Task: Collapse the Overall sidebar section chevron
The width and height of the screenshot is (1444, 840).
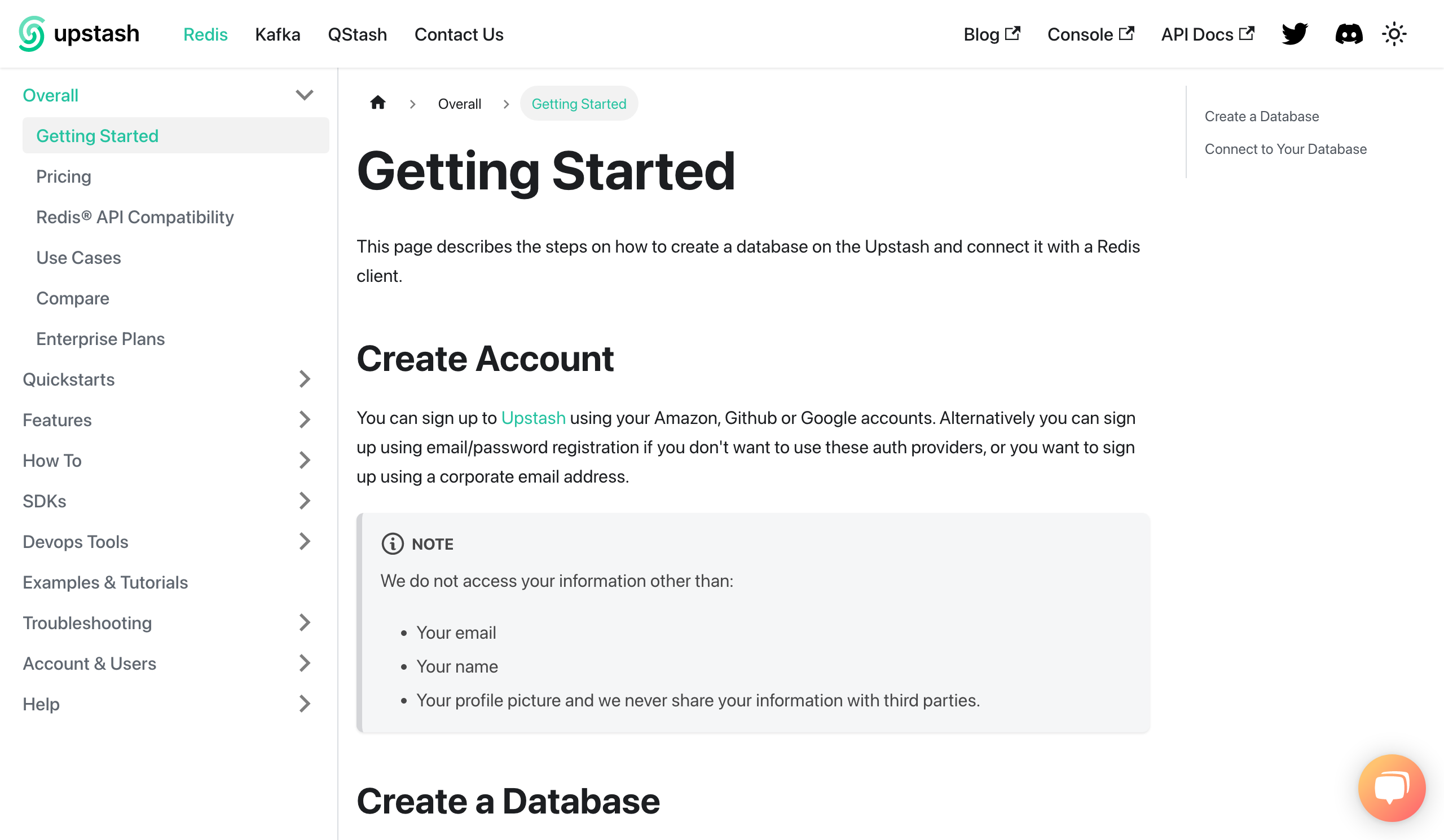Action: click(x=304, y=95)
